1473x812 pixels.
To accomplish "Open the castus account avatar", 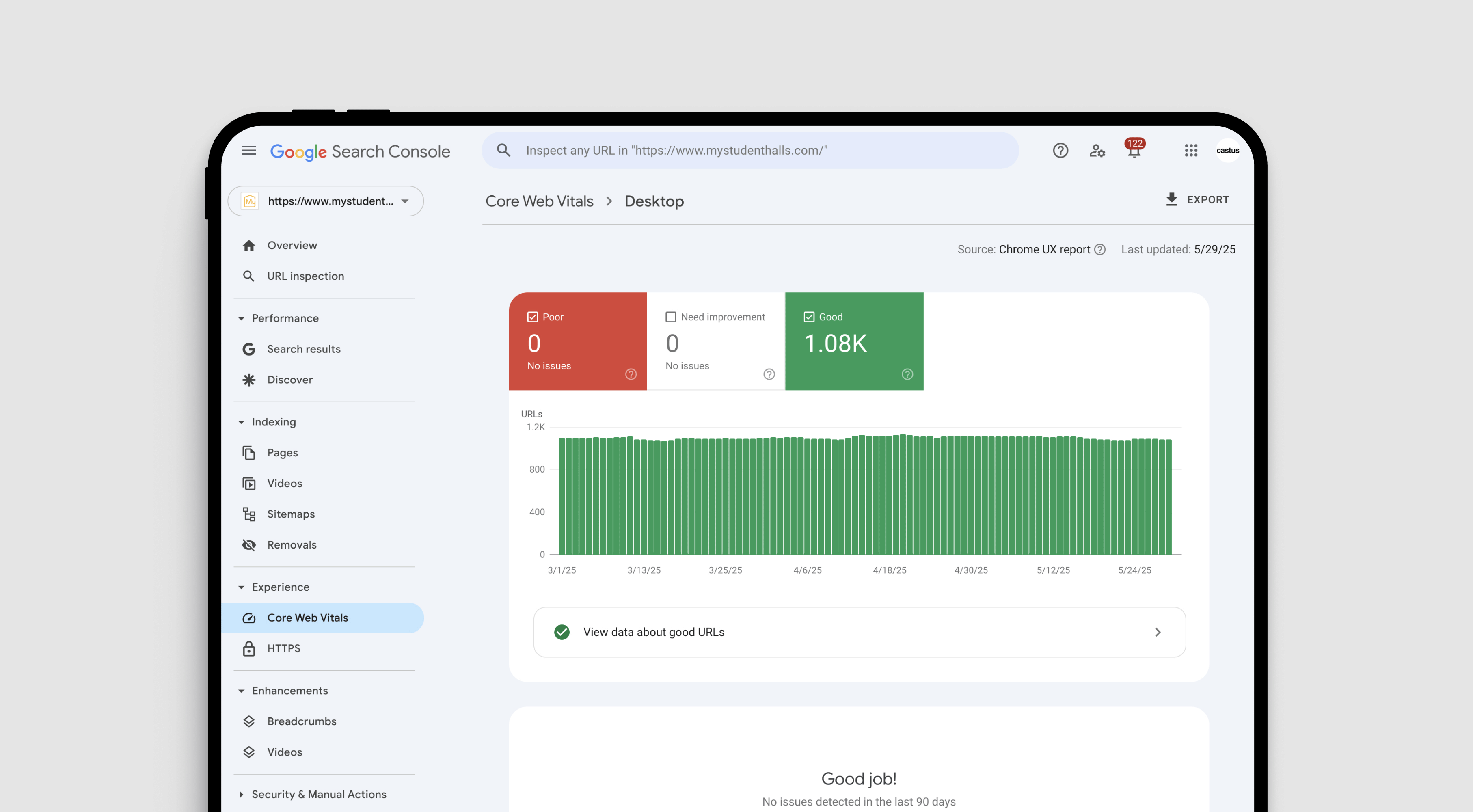I will point(1228,150).
